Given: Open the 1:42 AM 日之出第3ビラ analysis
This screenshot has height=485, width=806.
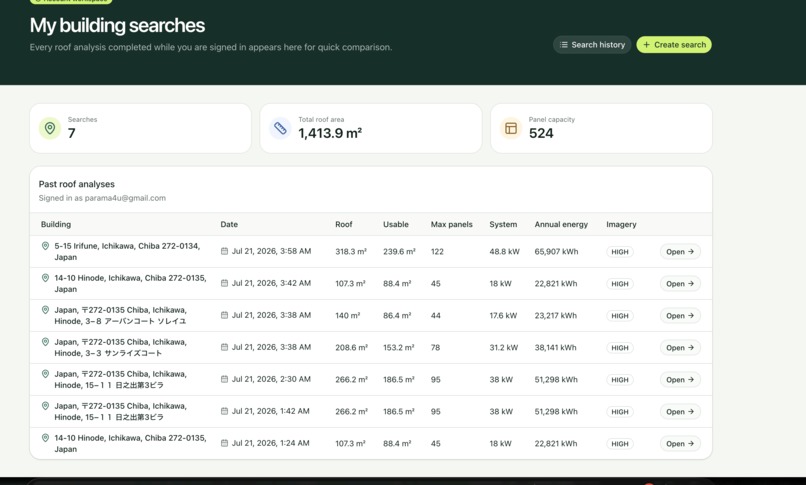Looking at the screenshot, I should [x=680, y=412].
